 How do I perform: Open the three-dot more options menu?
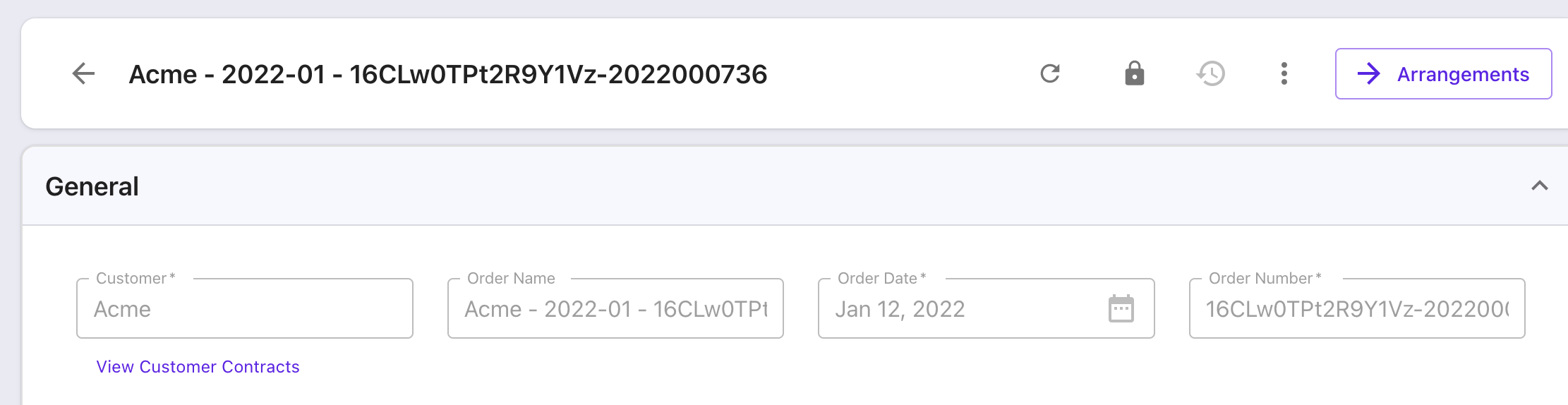pos(1284,73)
